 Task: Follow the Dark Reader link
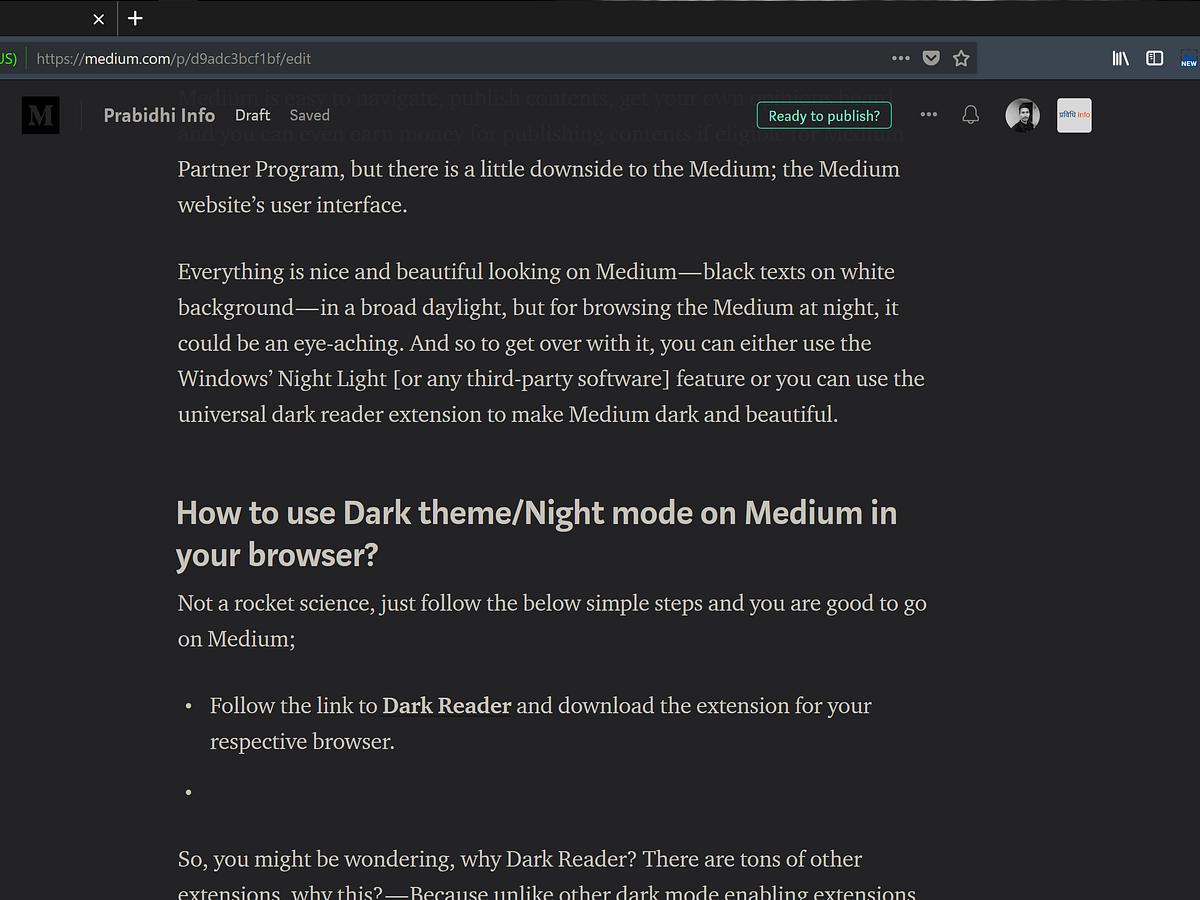447,706
